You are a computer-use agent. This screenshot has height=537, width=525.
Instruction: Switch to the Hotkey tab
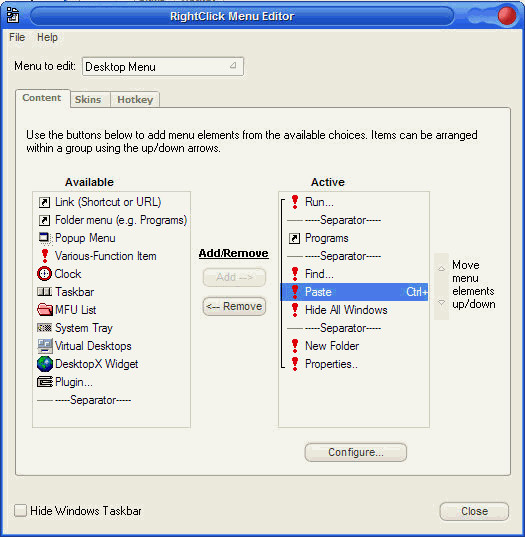(x=135, y=100)
